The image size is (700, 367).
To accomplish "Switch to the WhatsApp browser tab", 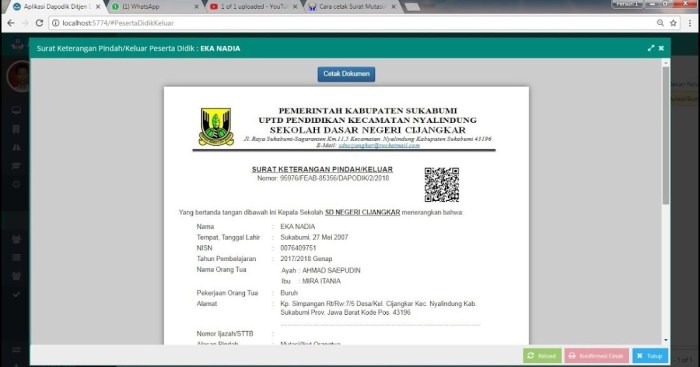I will (x=154, y=7).
